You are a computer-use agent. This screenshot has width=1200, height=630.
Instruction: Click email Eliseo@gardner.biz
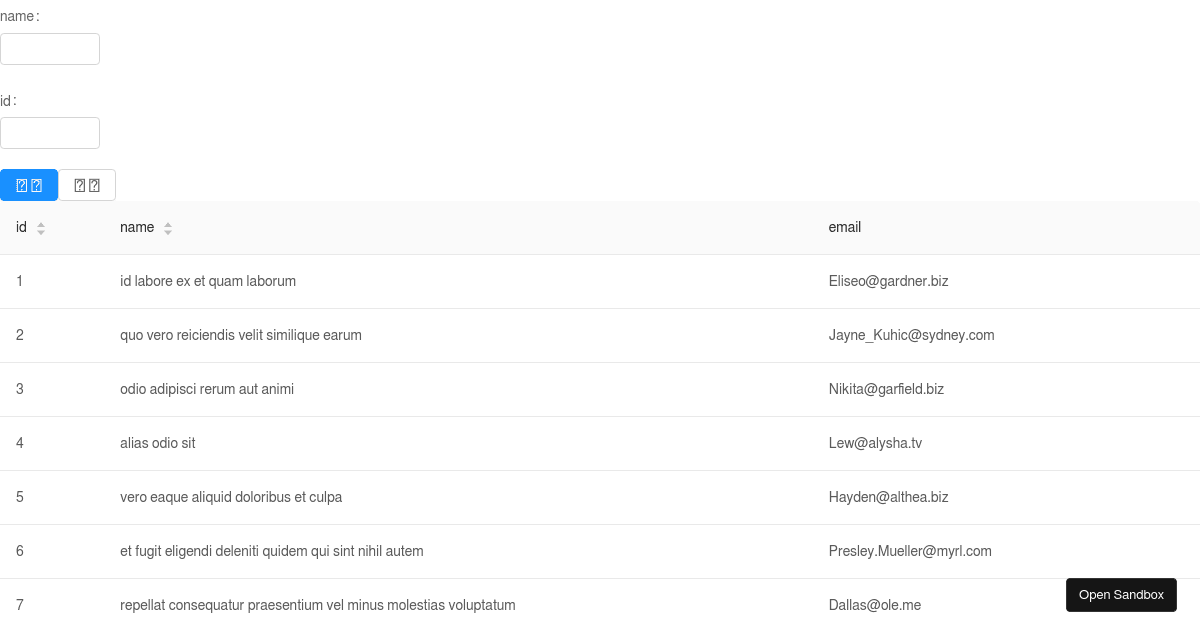pyautogui.click(x=888, y=281)
